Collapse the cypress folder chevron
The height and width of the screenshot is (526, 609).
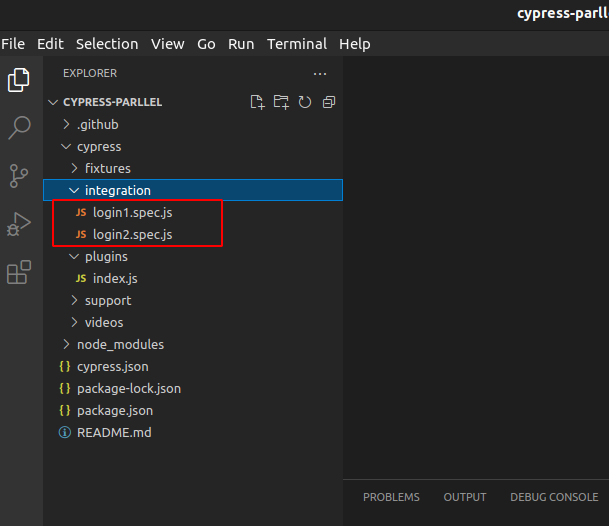click(66, 146)
